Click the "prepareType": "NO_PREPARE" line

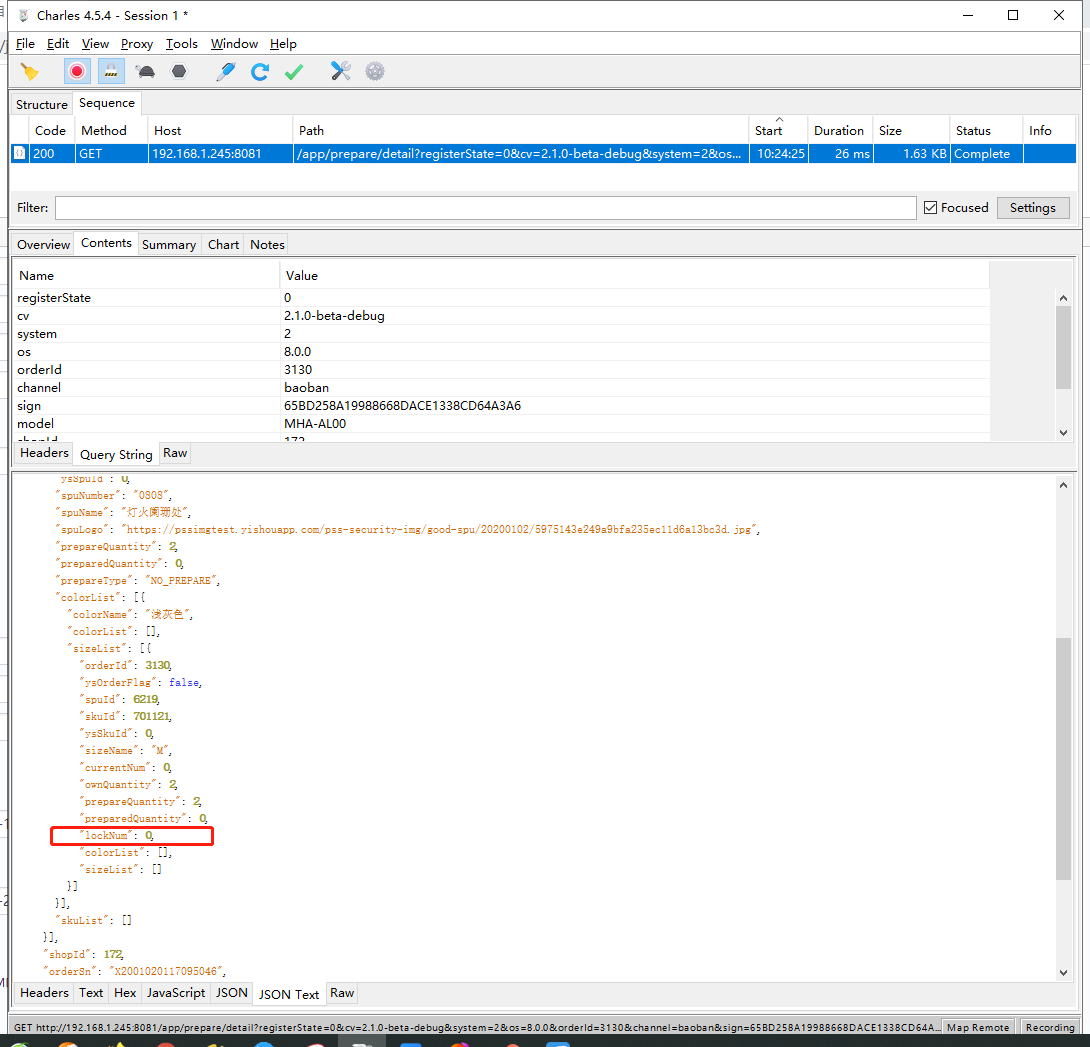point(138,581)
